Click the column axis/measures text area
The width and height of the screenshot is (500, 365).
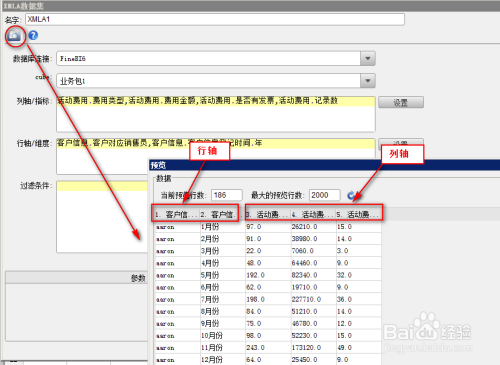click(x=216, y=114)
